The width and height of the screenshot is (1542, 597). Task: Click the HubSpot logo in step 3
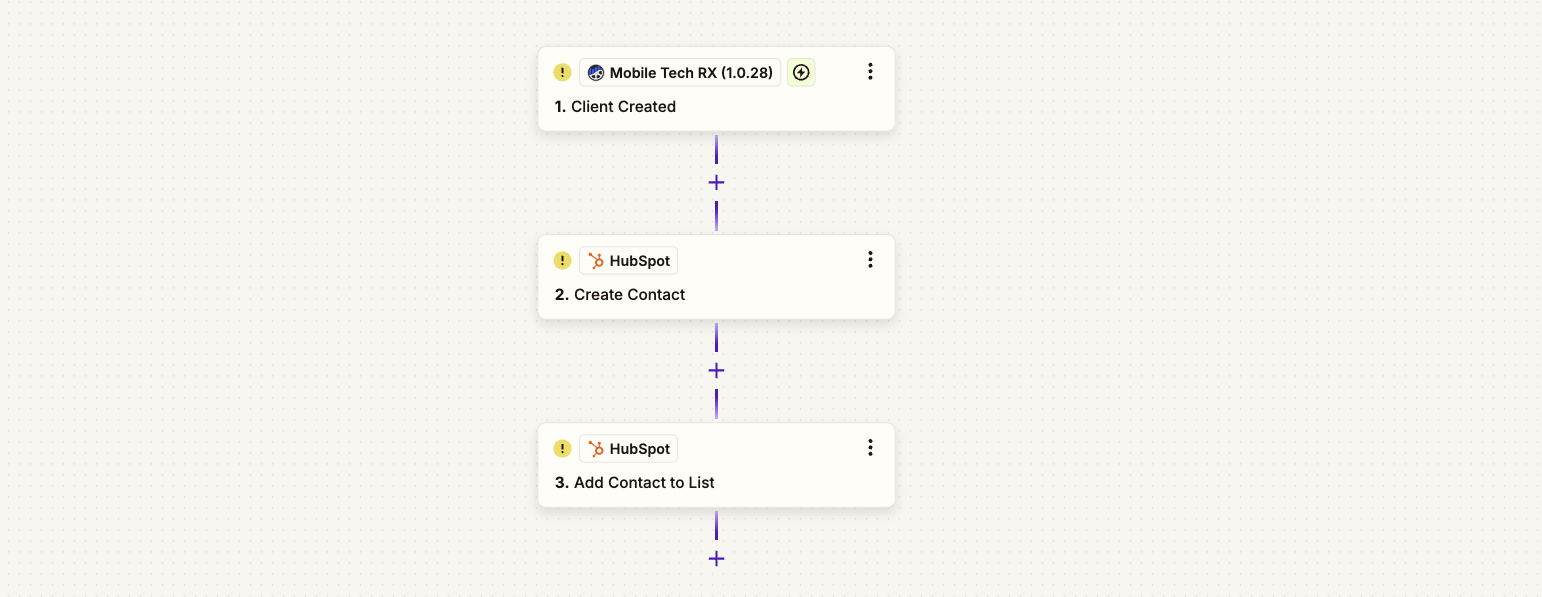pos(596,448)
